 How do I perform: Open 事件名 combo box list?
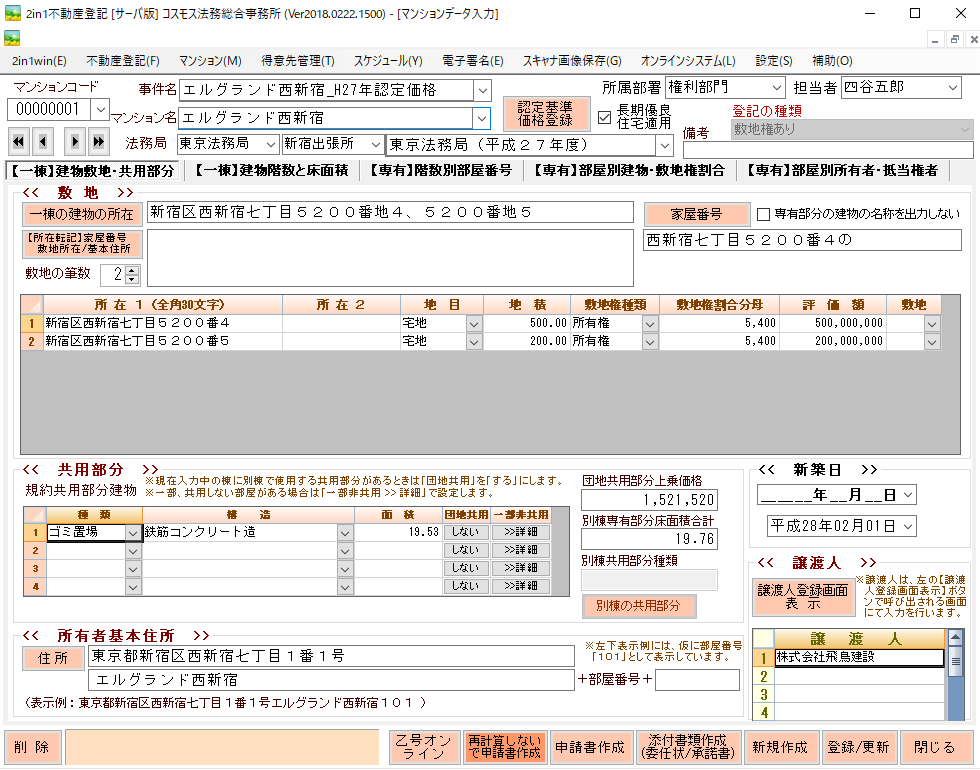point(483,91)
